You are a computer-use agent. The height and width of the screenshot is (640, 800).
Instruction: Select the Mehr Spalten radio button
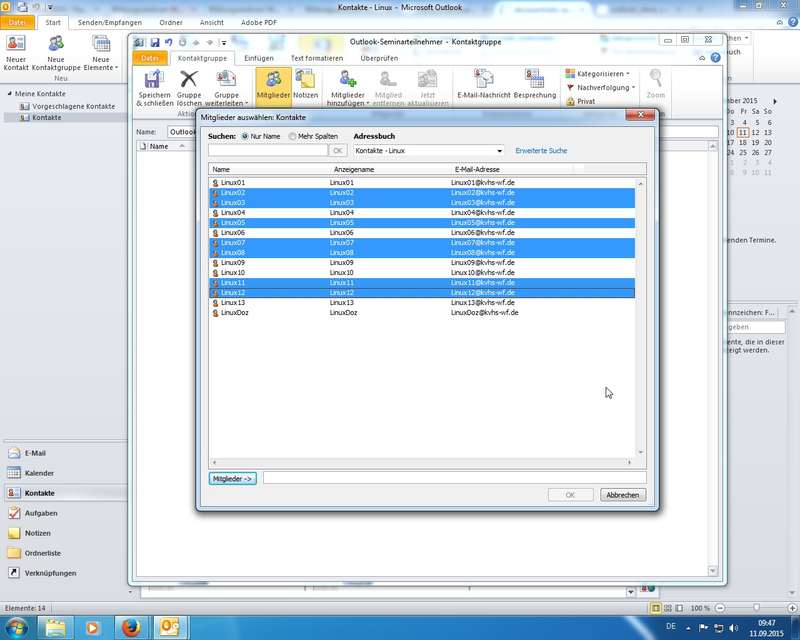point(292,136)
